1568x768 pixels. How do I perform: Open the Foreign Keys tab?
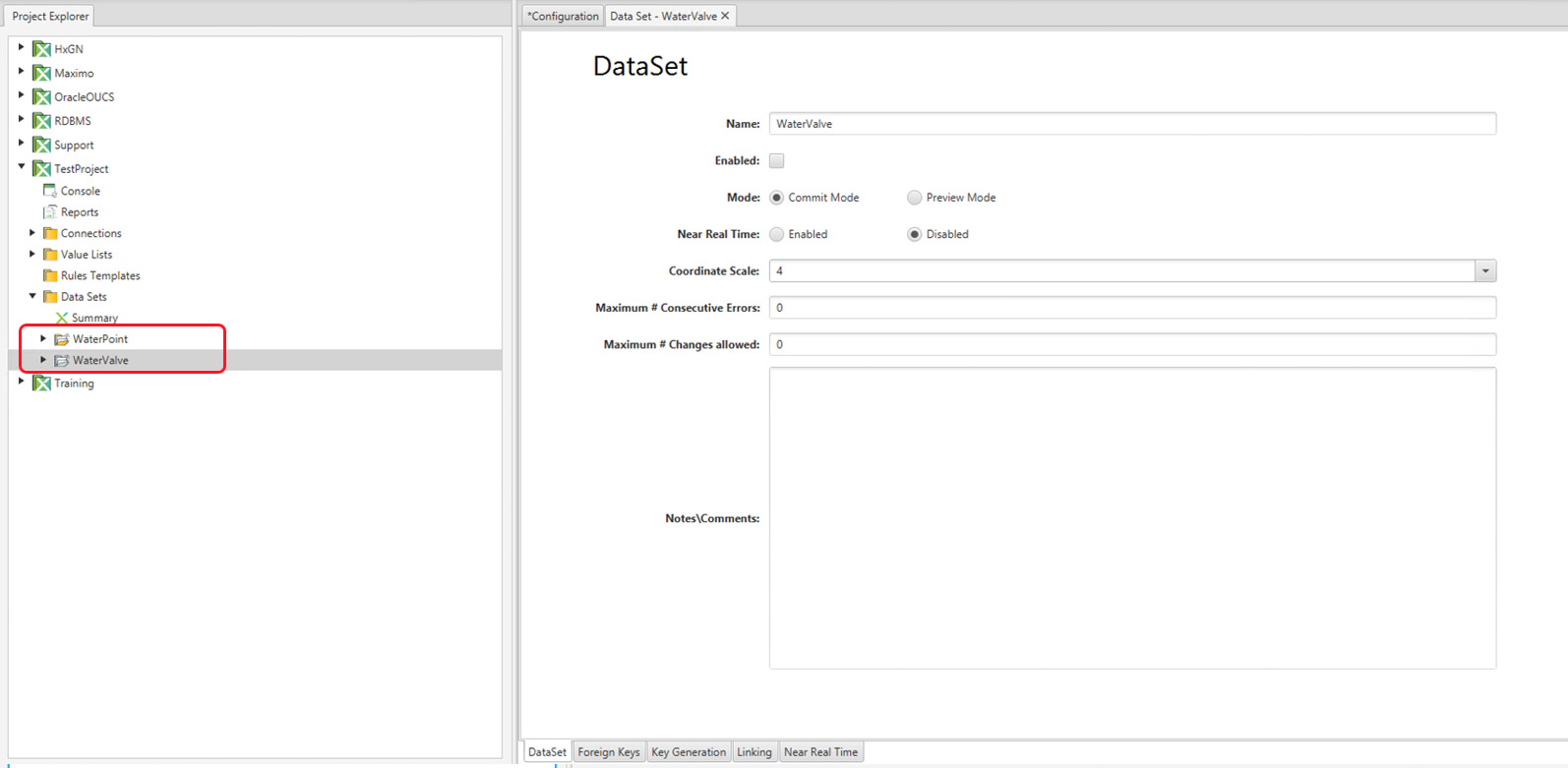[609, 752]
